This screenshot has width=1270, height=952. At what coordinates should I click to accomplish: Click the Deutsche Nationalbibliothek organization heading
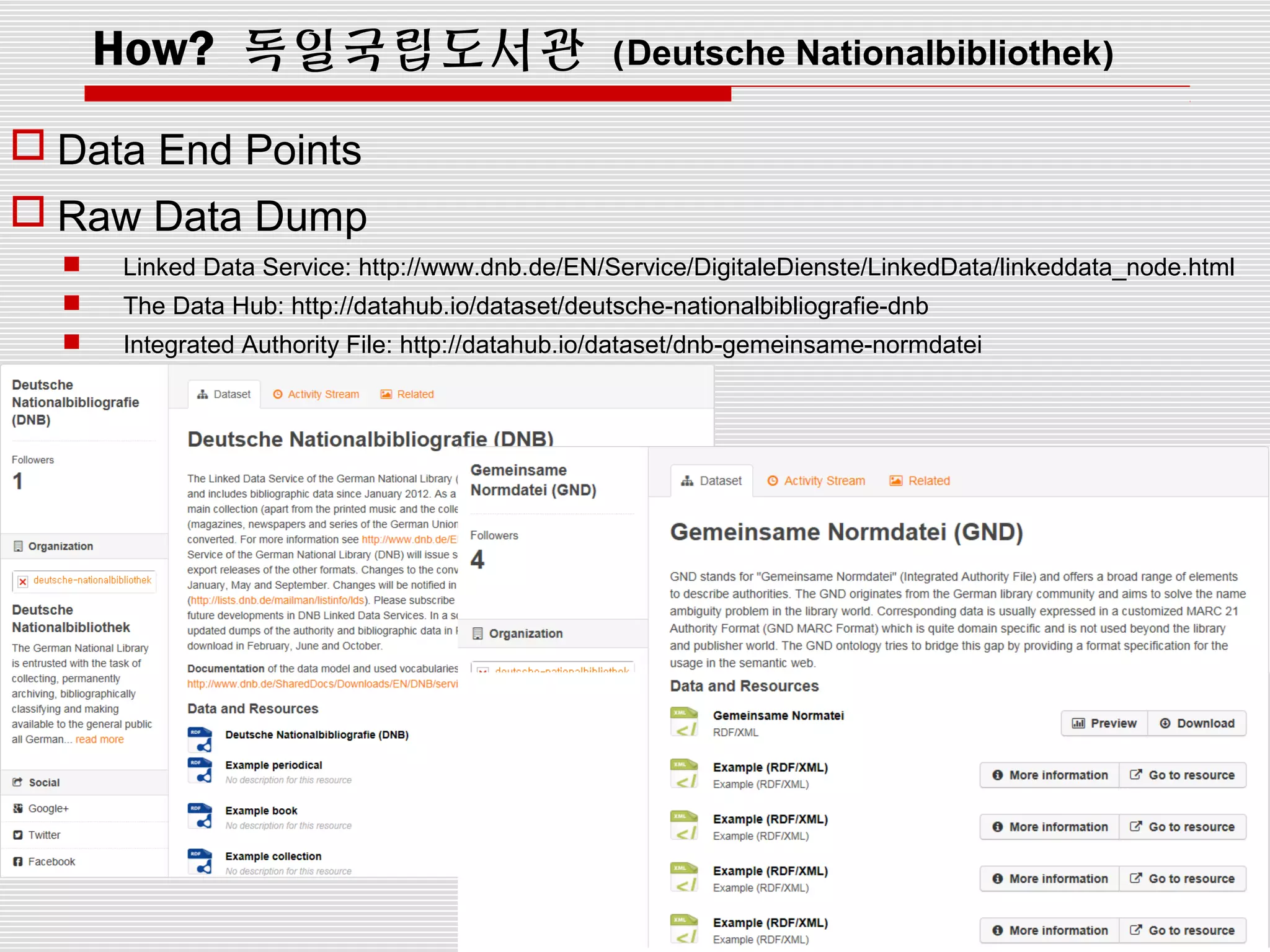71,619
